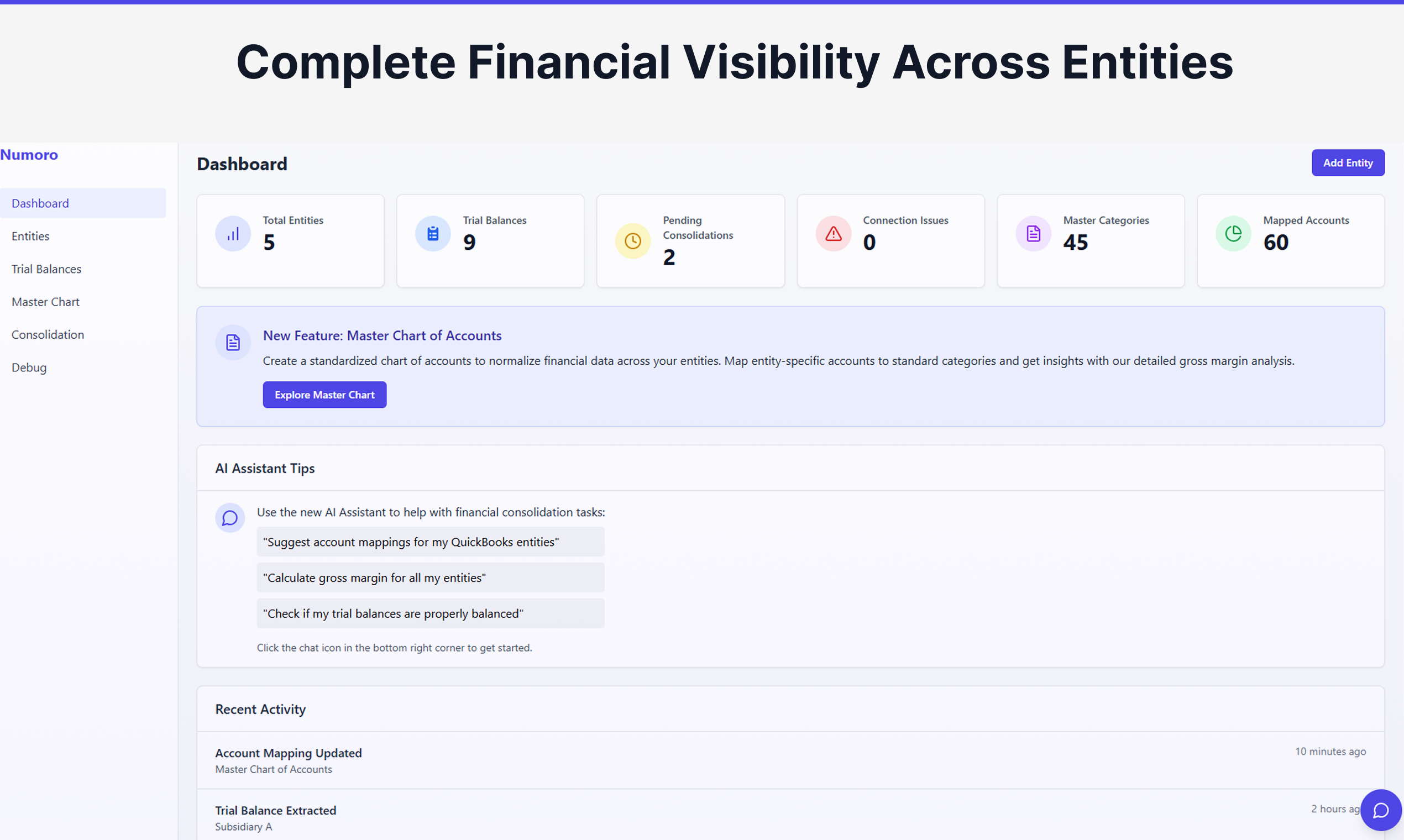1404x840 pixels.
Task: Select the "Calculate gross margin" tip
Action: click(x=430, y=577)
